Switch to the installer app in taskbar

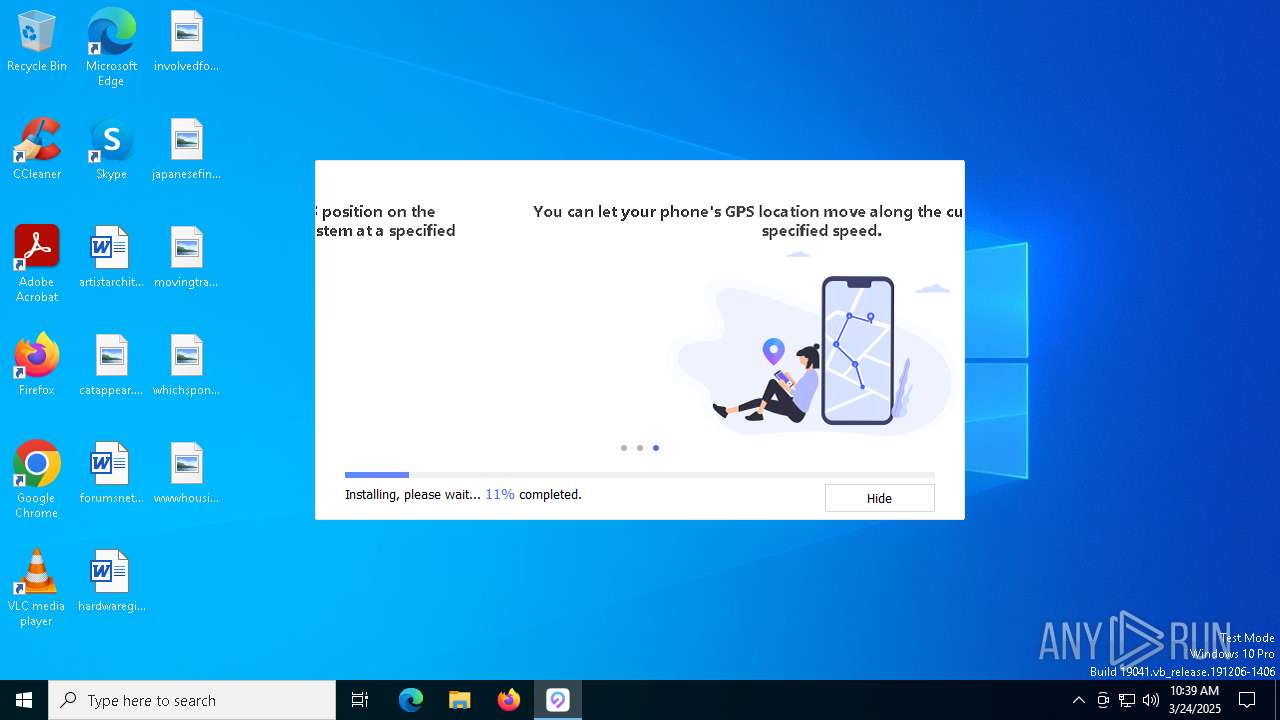pos(558,700)
